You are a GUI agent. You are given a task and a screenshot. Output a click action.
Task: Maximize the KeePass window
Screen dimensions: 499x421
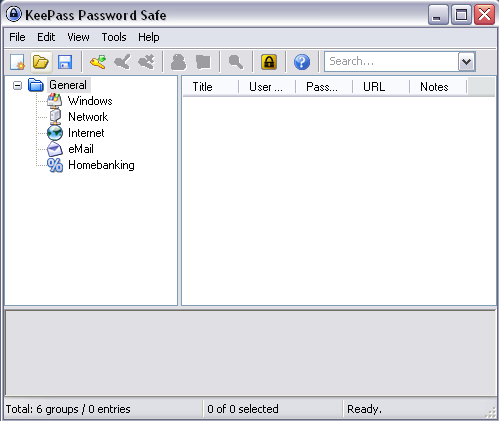[461, 15]
